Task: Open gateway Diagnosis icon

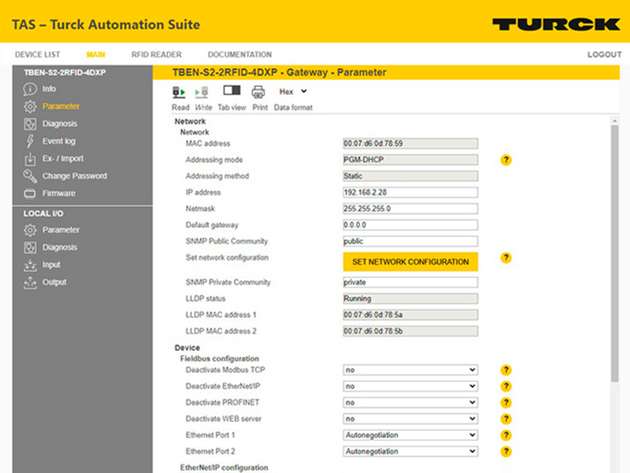Action: [30, 124]
